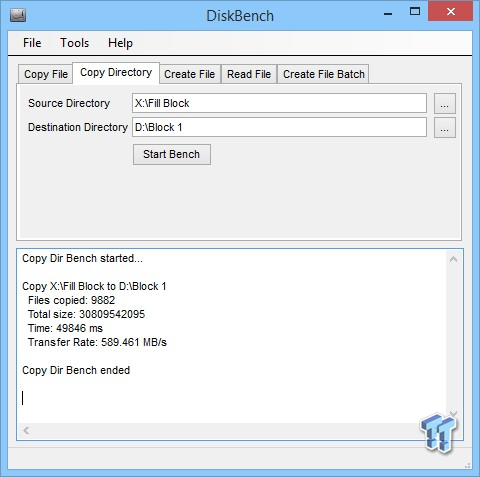Viewport: 480px width, 477px height.
Task: Click the 'Total size: 30809542095' line
Action: click(86, 314)
